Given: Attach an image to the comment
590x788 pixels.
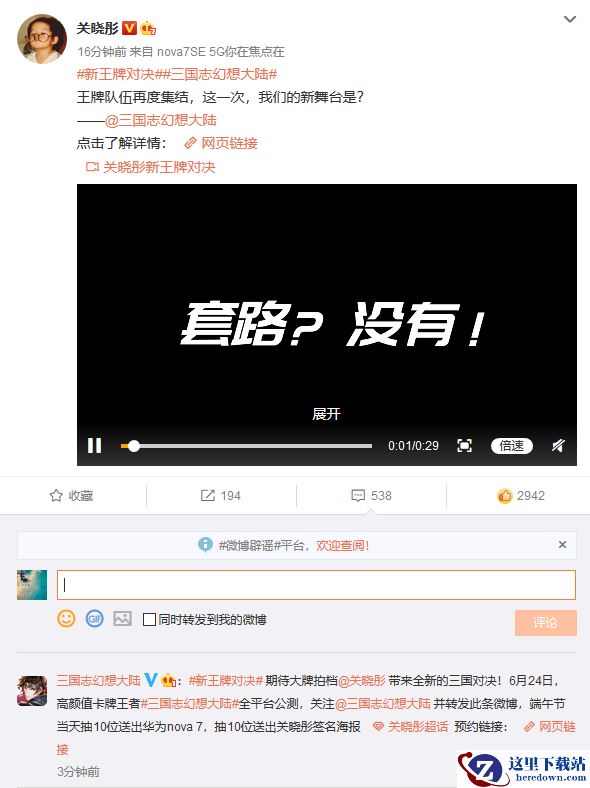Looking at the screenshot, I should [122, 618].
